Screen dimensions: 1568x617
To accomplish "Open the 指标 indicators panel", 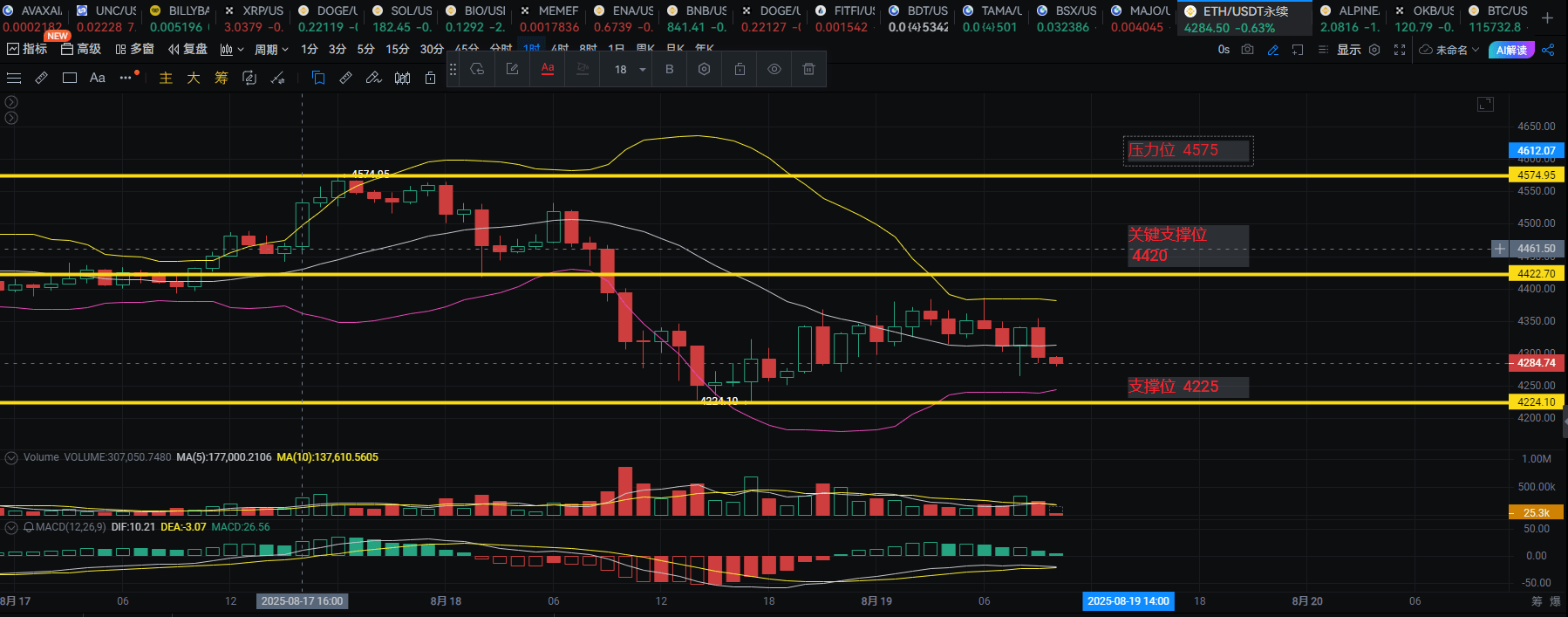I will [27, 50].
